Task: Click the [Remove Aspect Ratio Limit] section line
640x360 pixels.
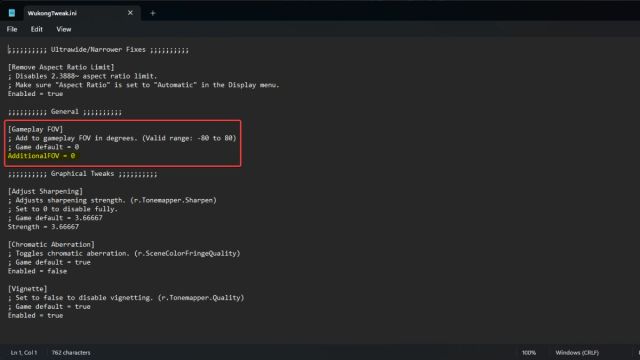Action: click(61, 67)
